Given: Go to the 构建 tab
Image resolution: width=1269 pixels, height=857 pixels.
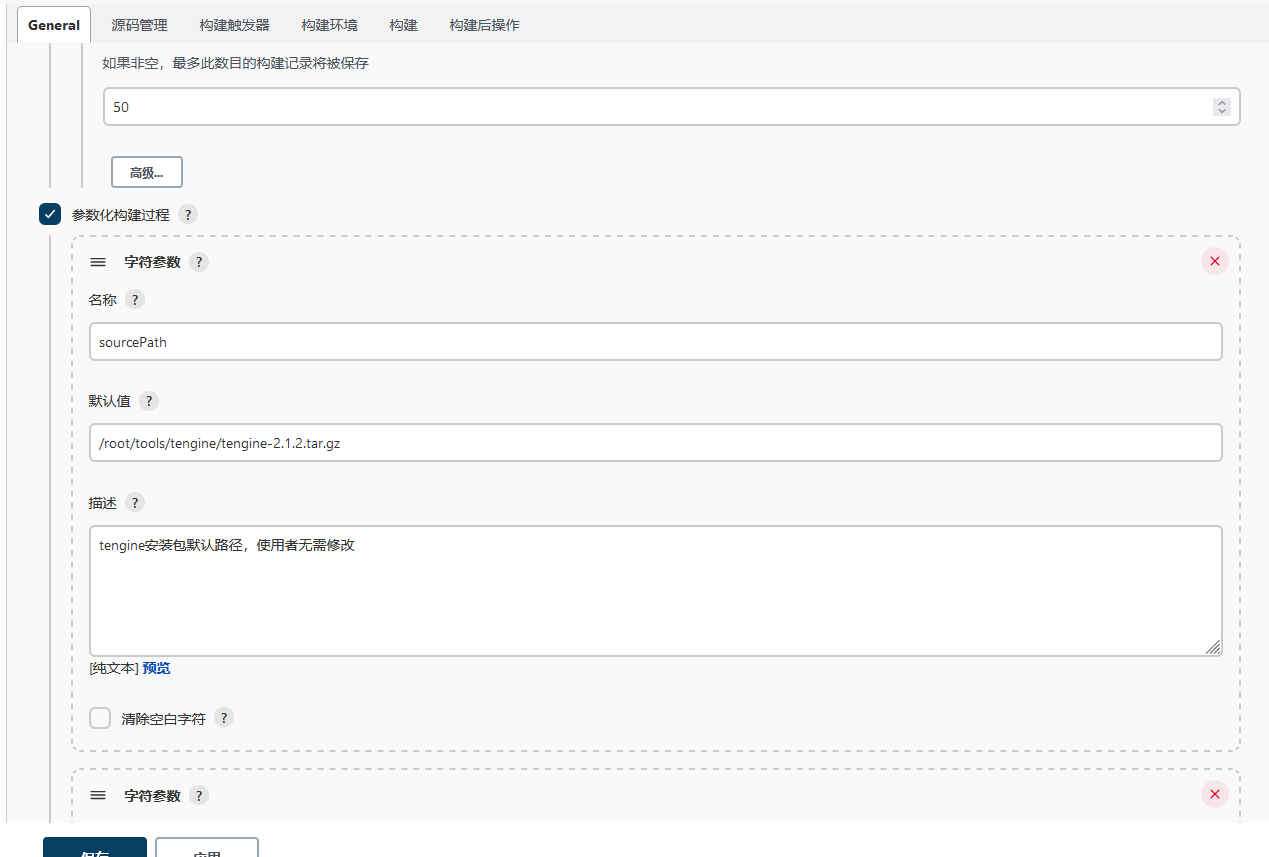Looking at the screenshot, I should 403,25.
